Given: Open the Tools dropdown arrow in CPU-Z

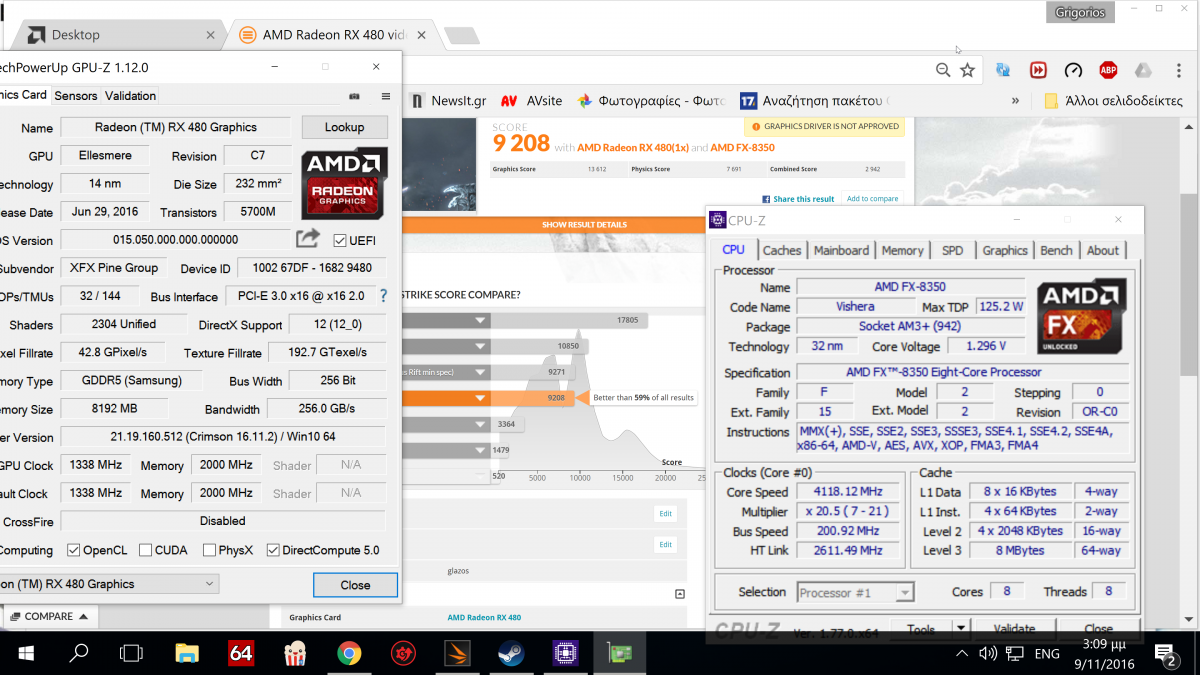Looking at the screenshot, I should tap(961, 630).
